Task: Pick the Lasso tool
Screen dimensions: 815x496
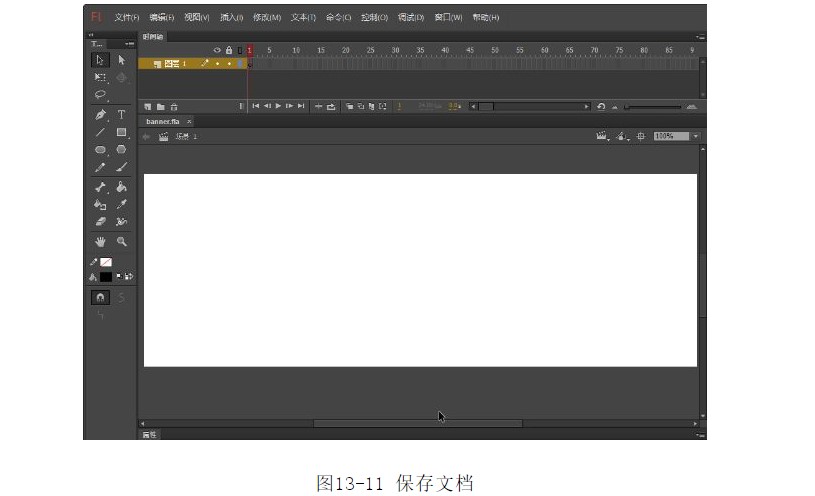Action: point(100,95)
